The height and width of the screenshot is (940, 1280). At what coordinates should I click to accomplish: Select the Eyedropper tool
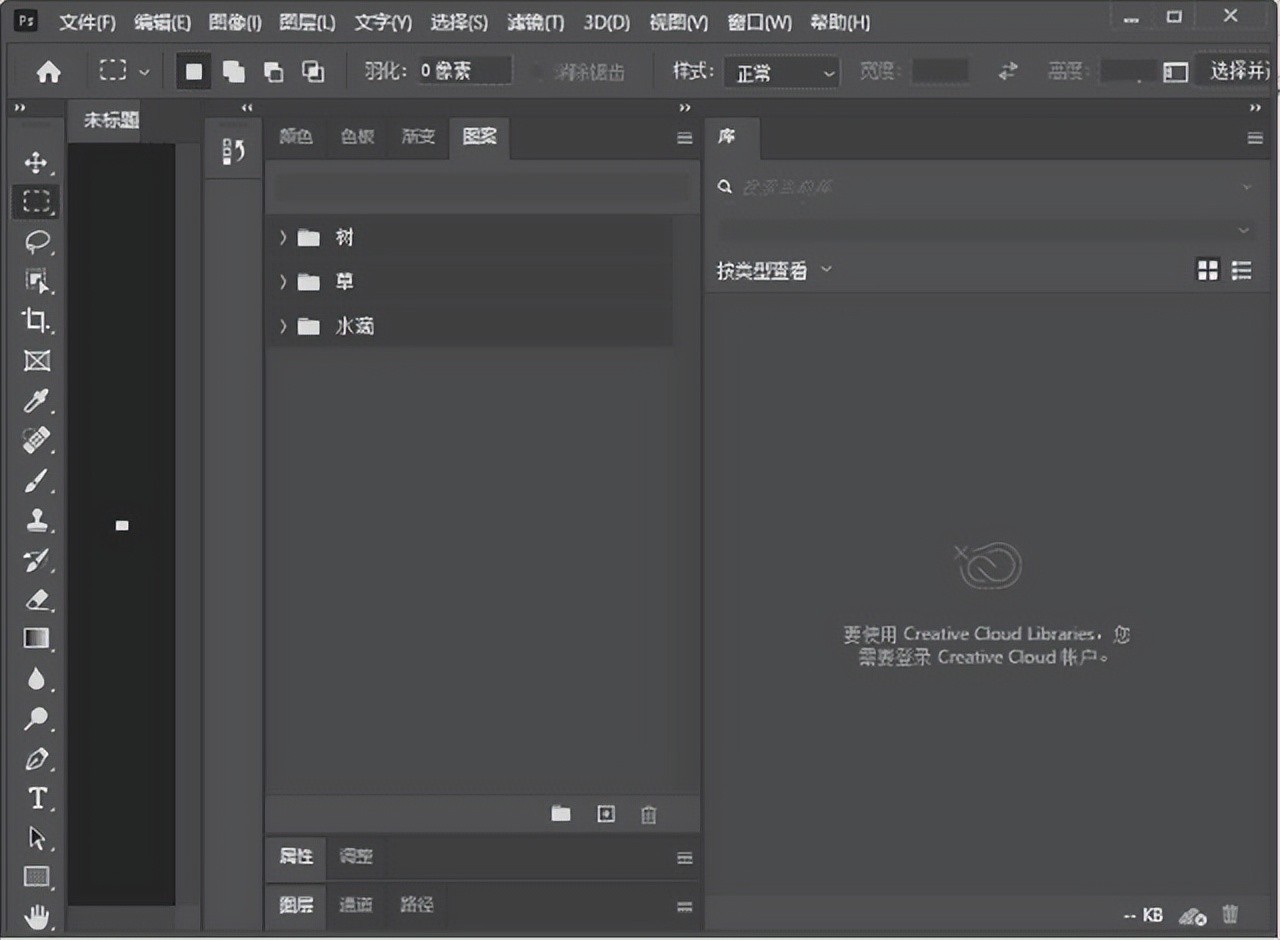click(x=36, y=401)
